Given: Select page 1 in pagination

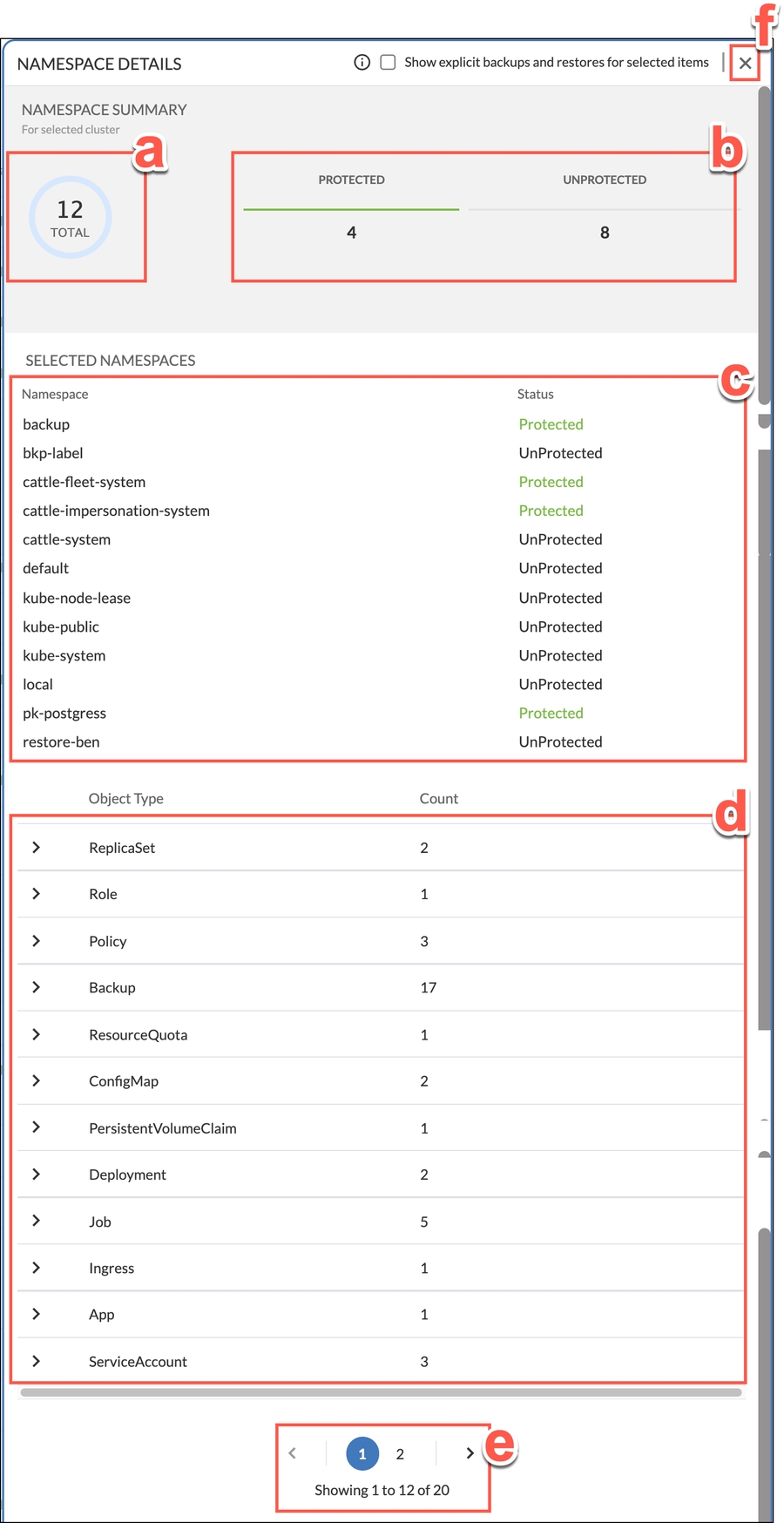Looking at the screenshot, I should (362, 1454).
